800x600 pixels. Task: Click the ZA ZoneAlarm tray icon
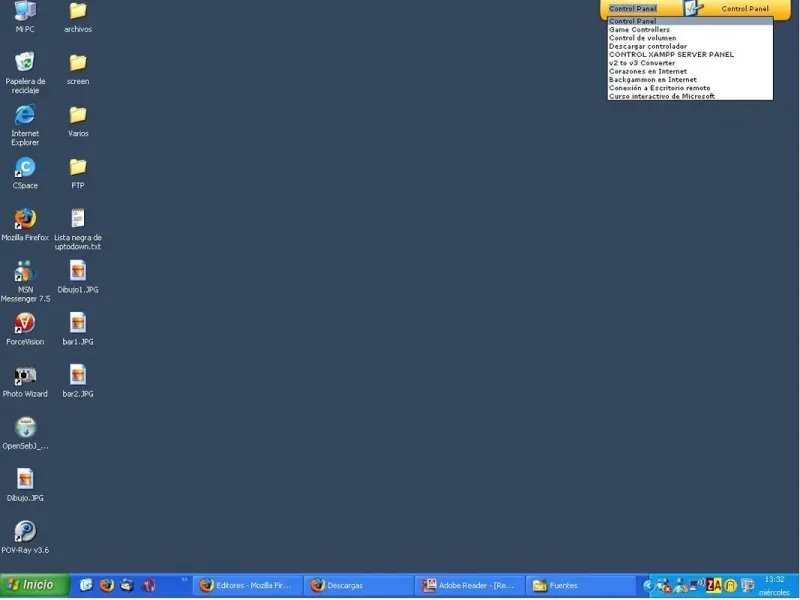[714, 585]
